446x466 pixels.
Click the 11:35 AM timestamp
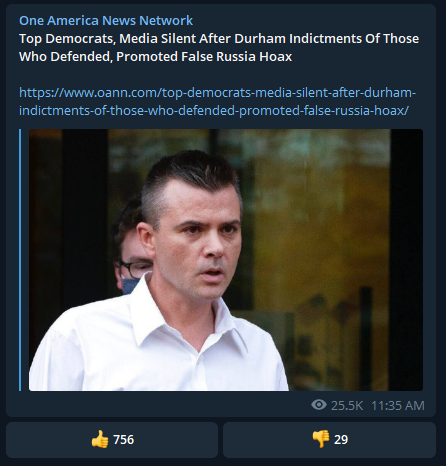(x=398, y=406)
